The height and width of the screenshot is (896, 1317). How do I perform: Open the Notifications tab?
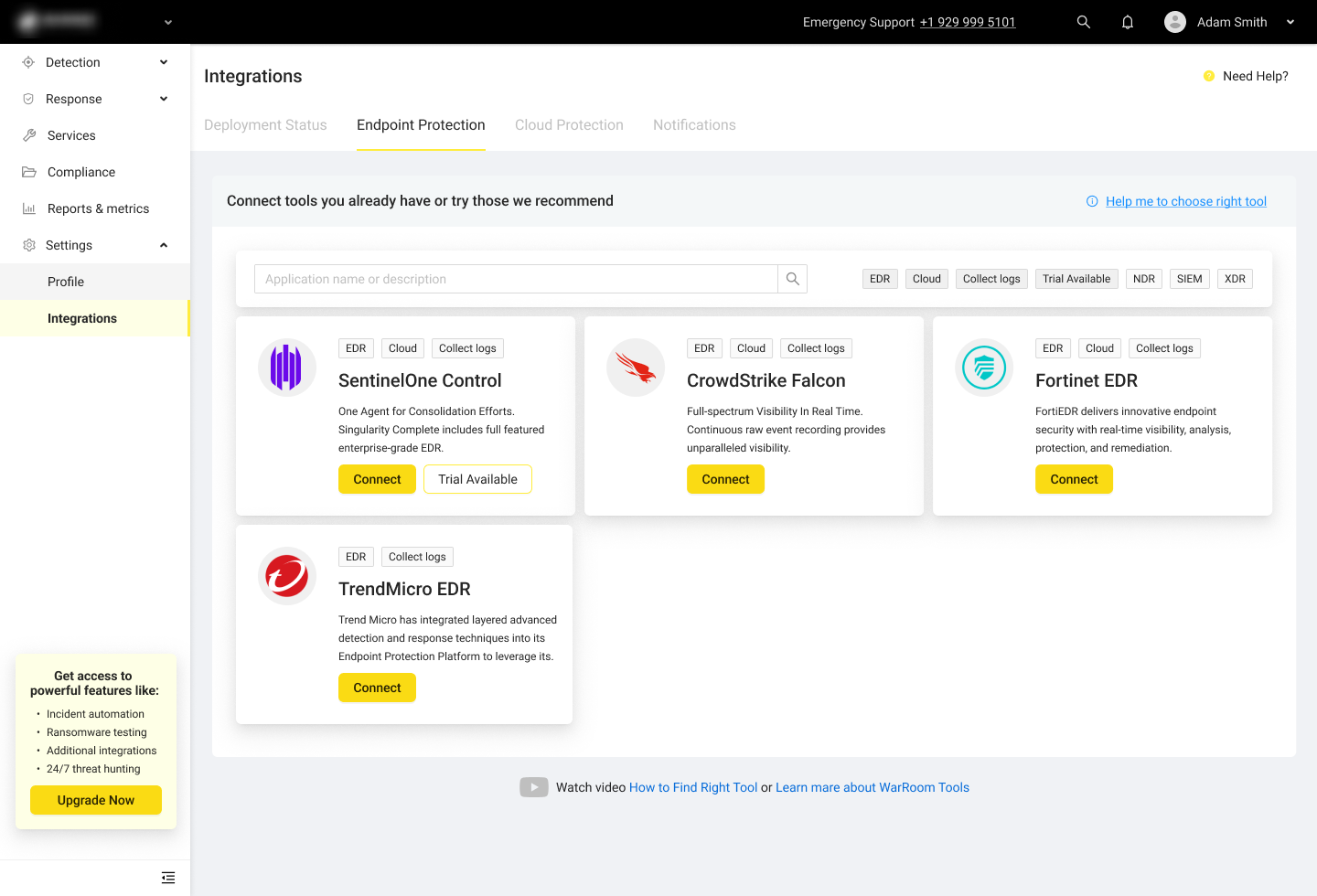(694, 125)
